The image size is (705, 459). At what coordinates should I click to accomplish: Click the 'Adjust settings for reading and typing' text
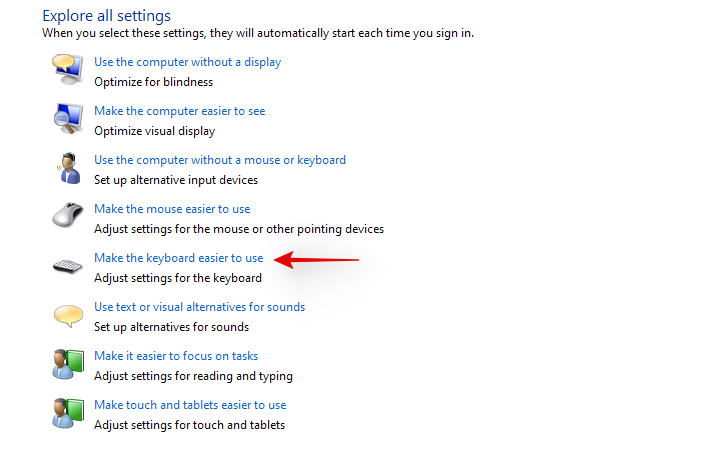[193, 376]
